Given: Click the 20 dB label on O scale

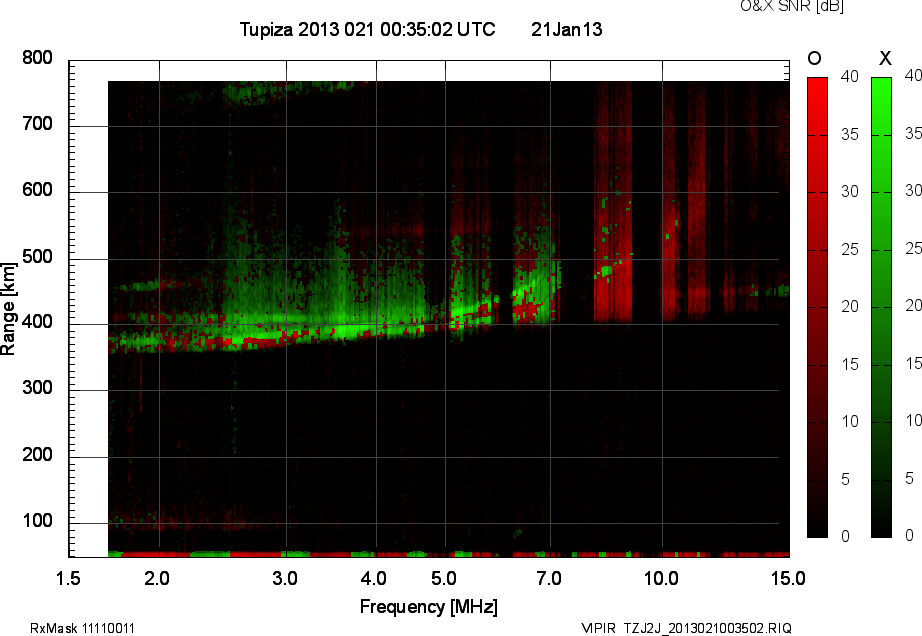Looking at the screenshot, I should 849,306.
